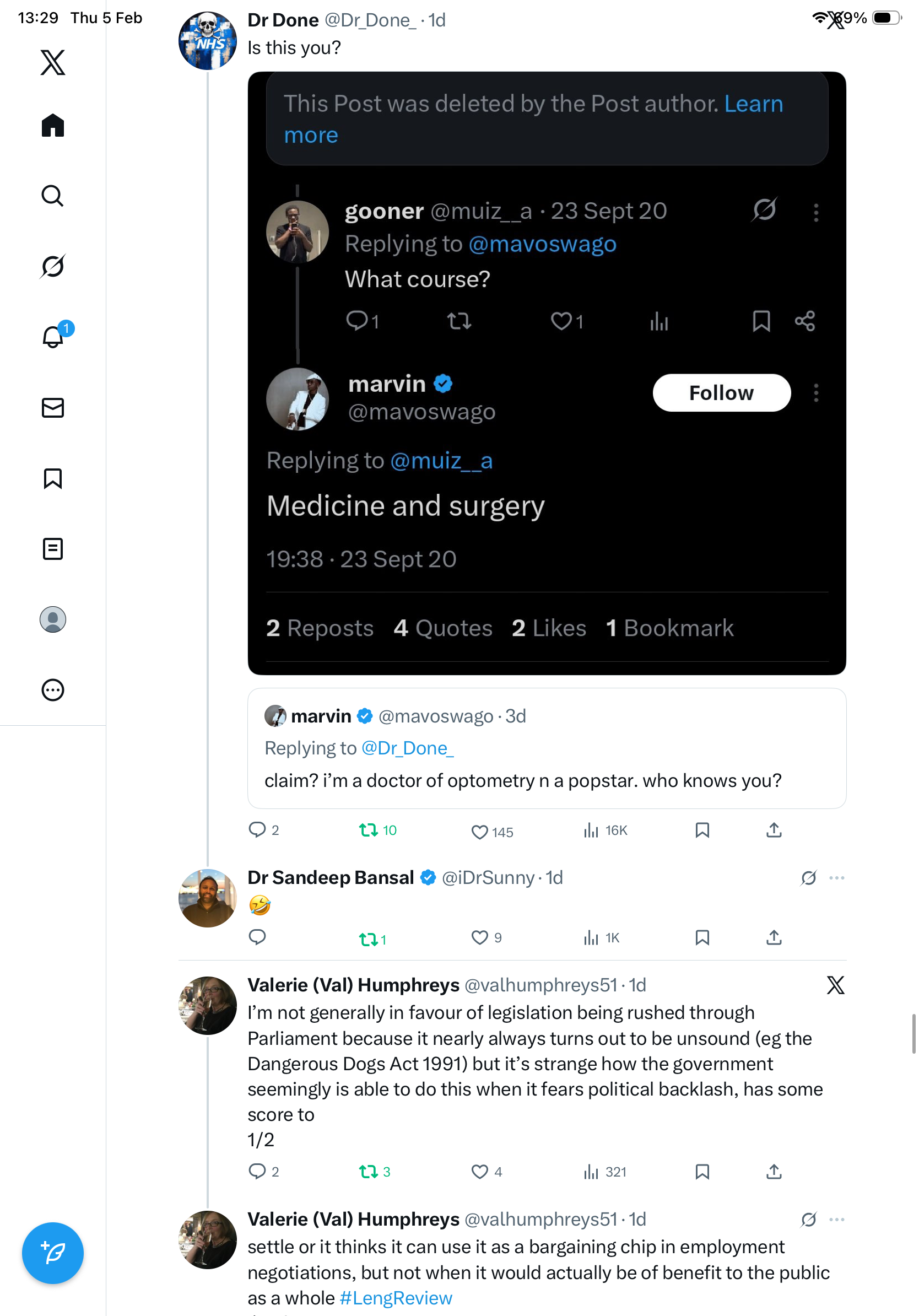
Task: Open Lists icon in sidebar
Action: point(53,549)
